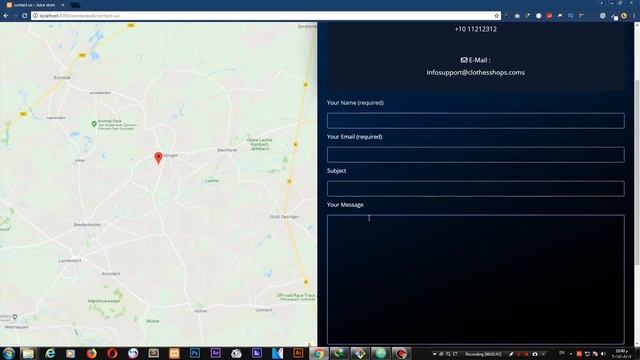Open Windows Start menu orb
The height and width of the screenshot is (360, 640).
[9, 353]
